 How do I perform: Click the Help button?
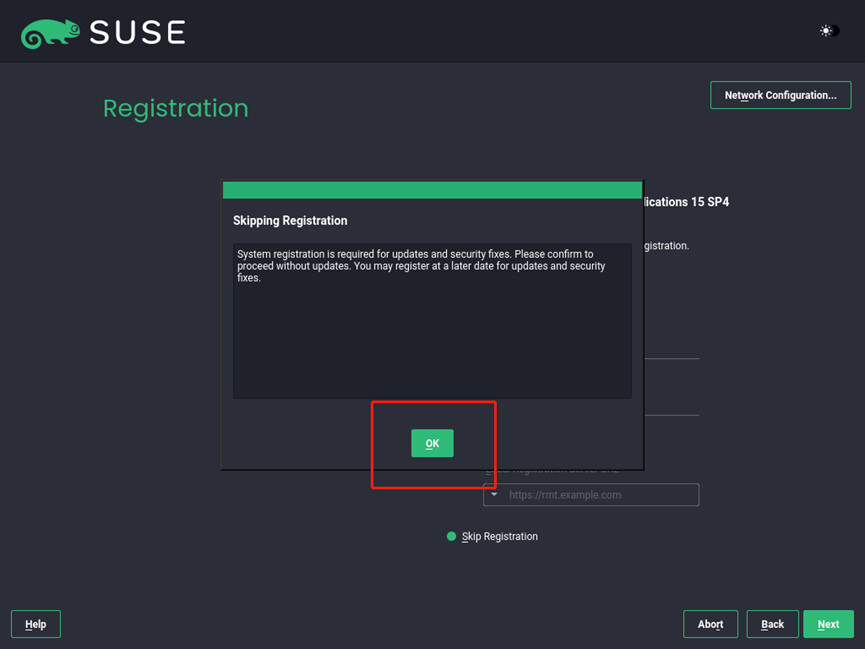point(36,624)
